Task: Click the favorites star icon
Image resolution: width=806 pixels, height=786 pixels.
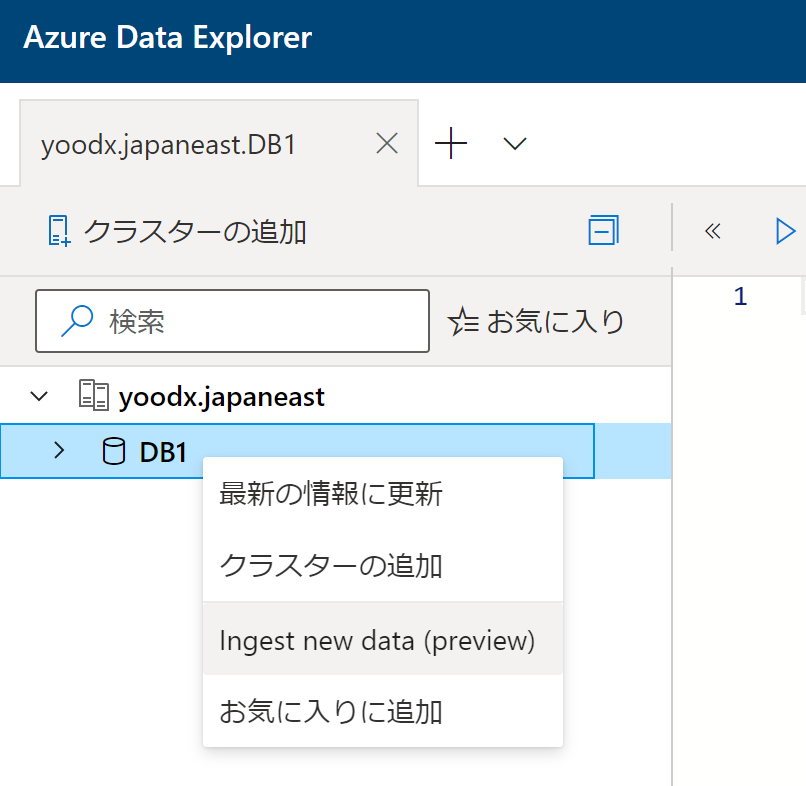Action: pyautogui.click(x=463, y=321)
